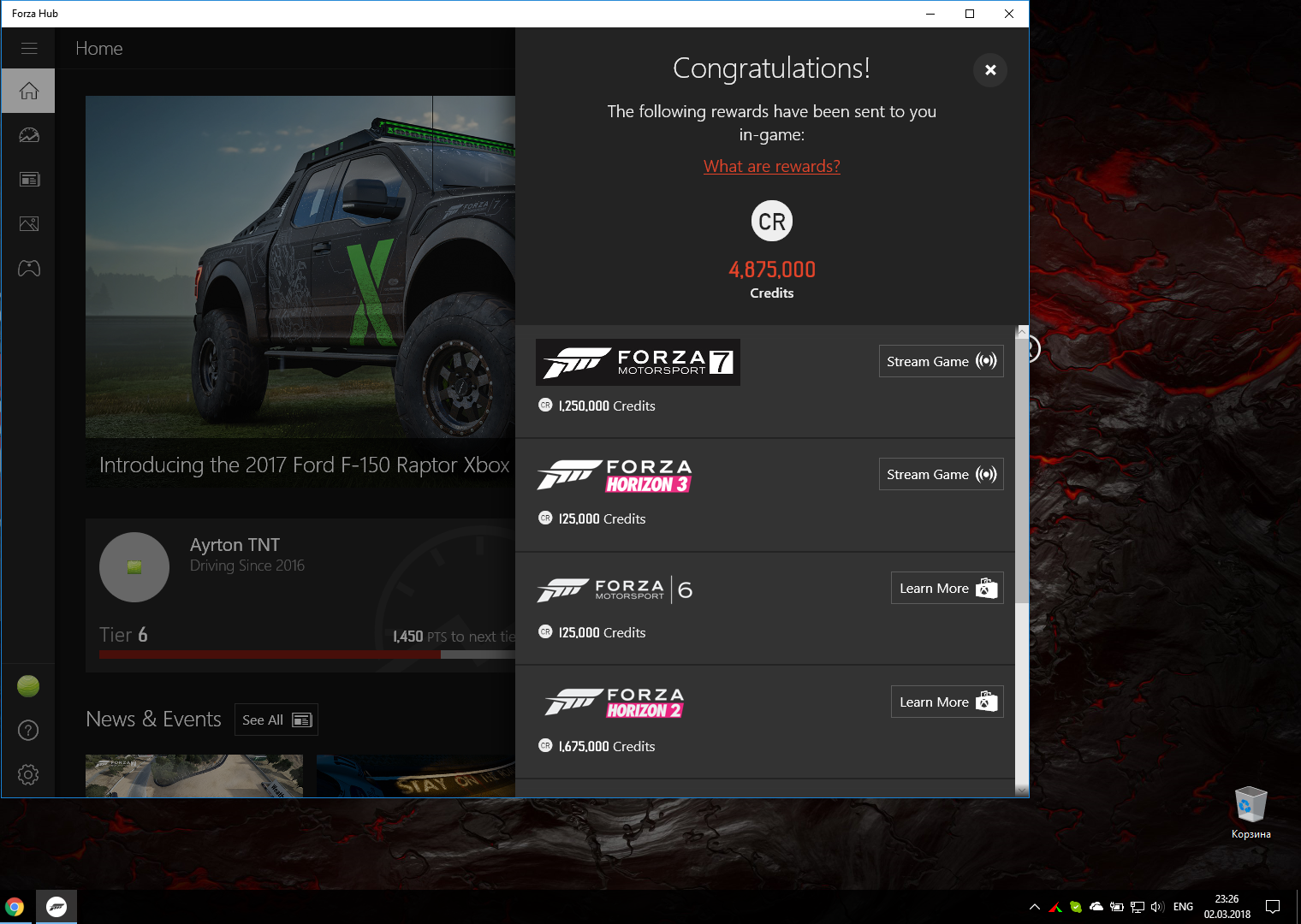Click the red and green triangle tray icon
The width and height of the screenshot is (1301, 924).
click(x=1055, y=907)
